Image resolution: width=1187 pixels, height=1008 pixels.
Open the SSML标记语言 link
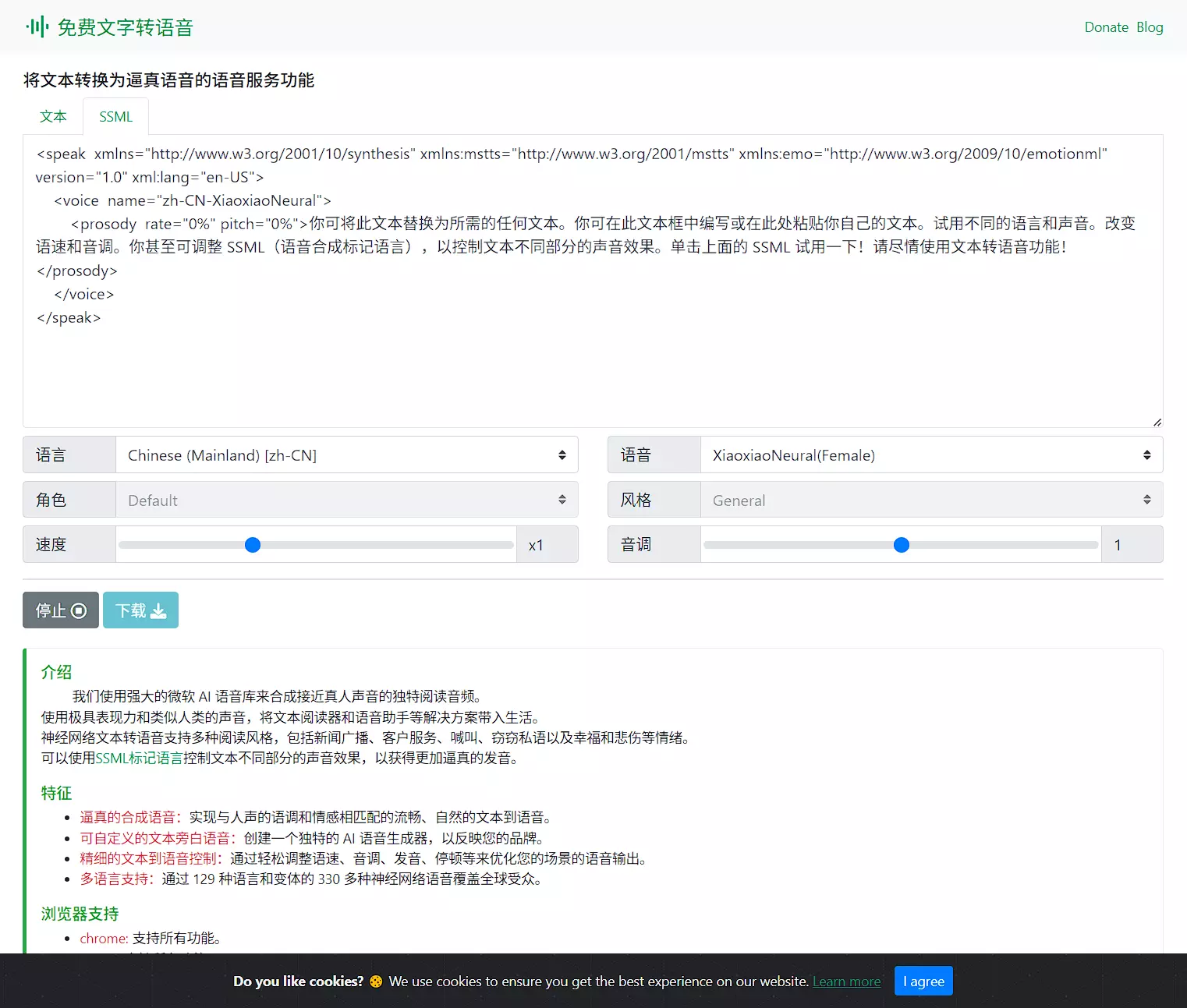click(x=139, y=758)
